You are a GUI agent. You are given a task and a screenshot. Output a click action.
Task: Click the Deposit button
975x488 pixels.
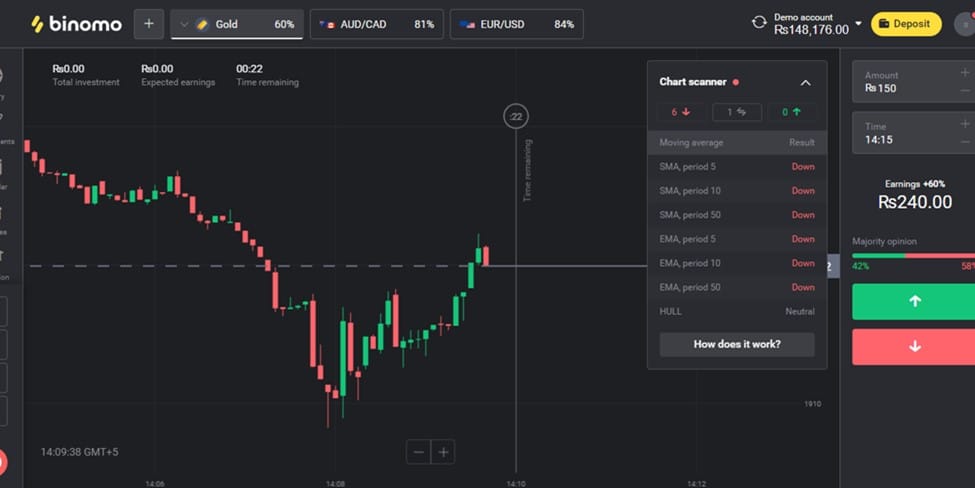coord(906,24)
